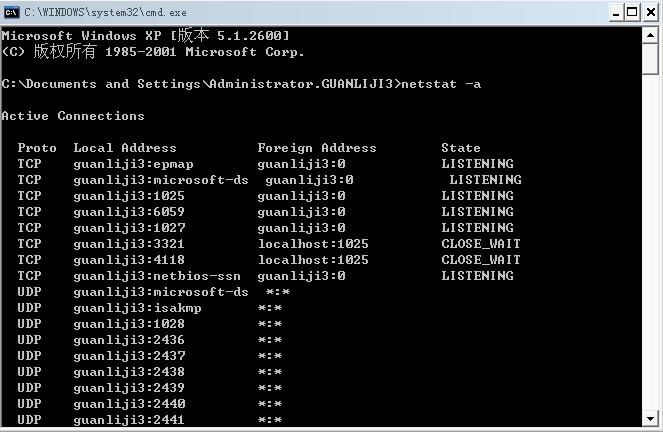This screenshot has width=663, height=432.
Task: Click LISTENING state in the 6059 row
Action: 477,212
